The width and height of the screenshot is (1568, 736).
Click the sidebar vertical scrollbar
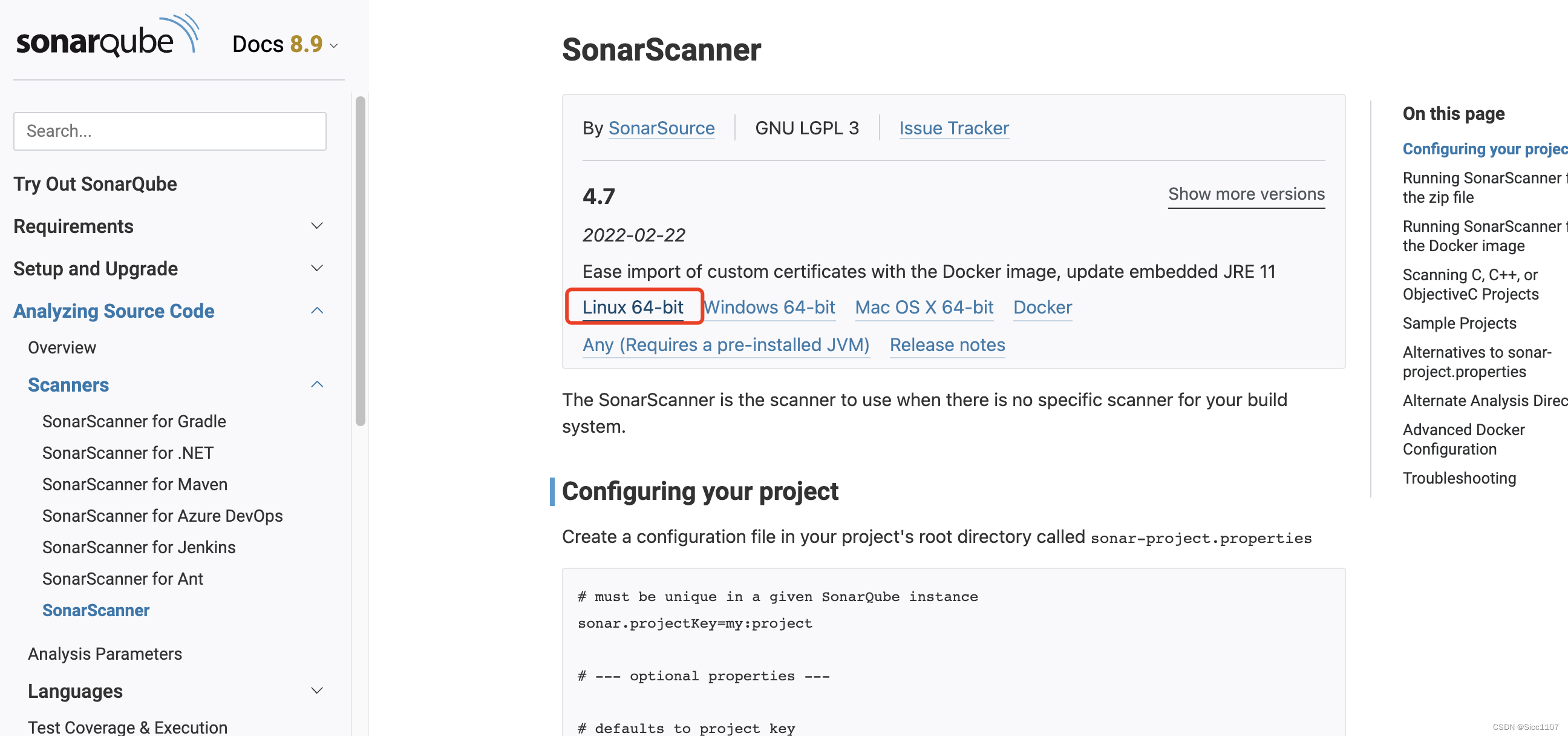coord(361,261)
